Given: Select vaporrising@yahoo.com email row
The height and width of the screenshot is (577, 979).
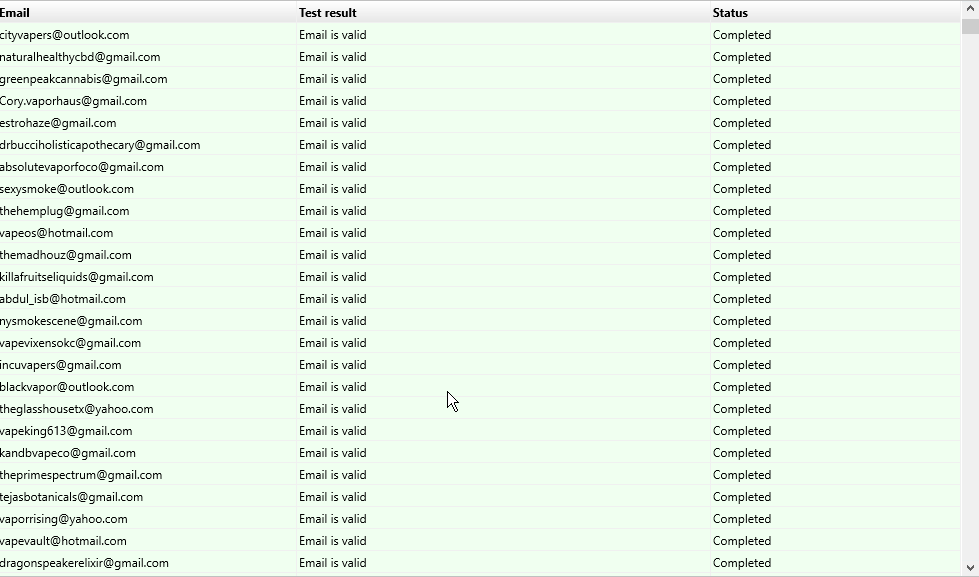Looking at the screenshot, I should pos(64,519).
